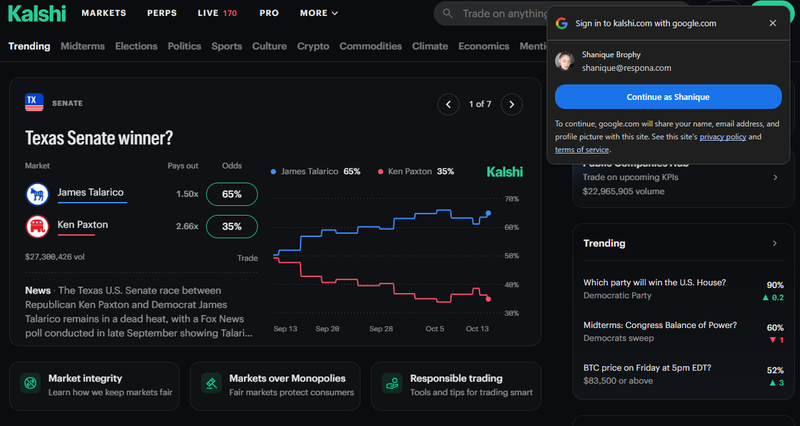Viewport: 800px width, 426px height.
Task: Click Ken Paxton 35% chart legend
Action: point(416,171)
